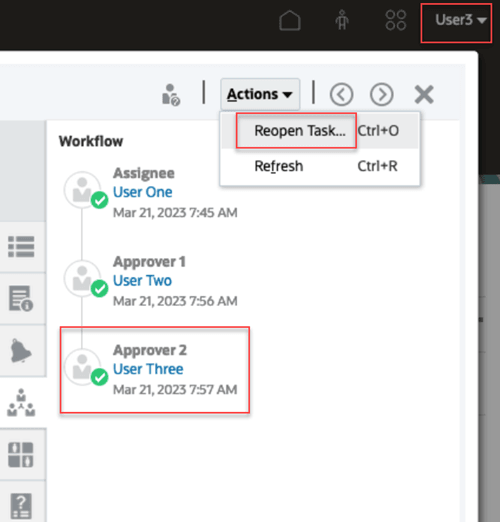
Task: Click timestamp Mar 21, 2023 7:56 AM
Action: pyautogui.click(x=175, y=301)
